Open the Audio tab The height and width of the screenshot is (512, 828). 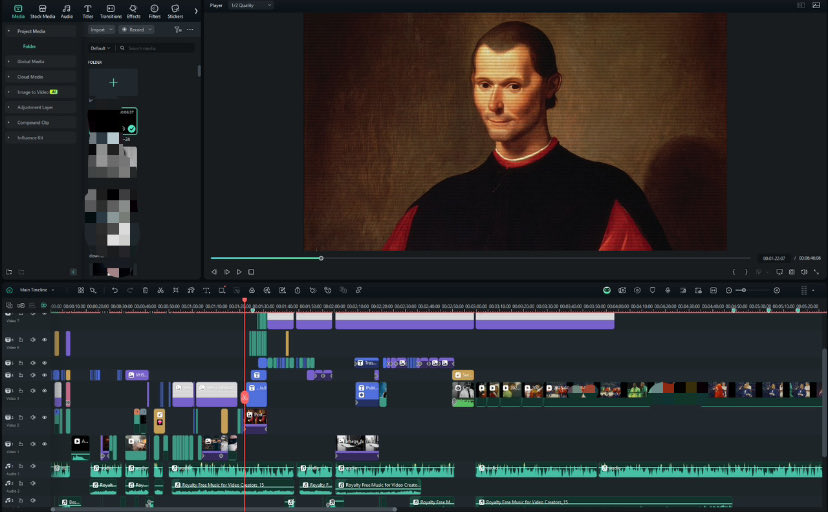67,12
